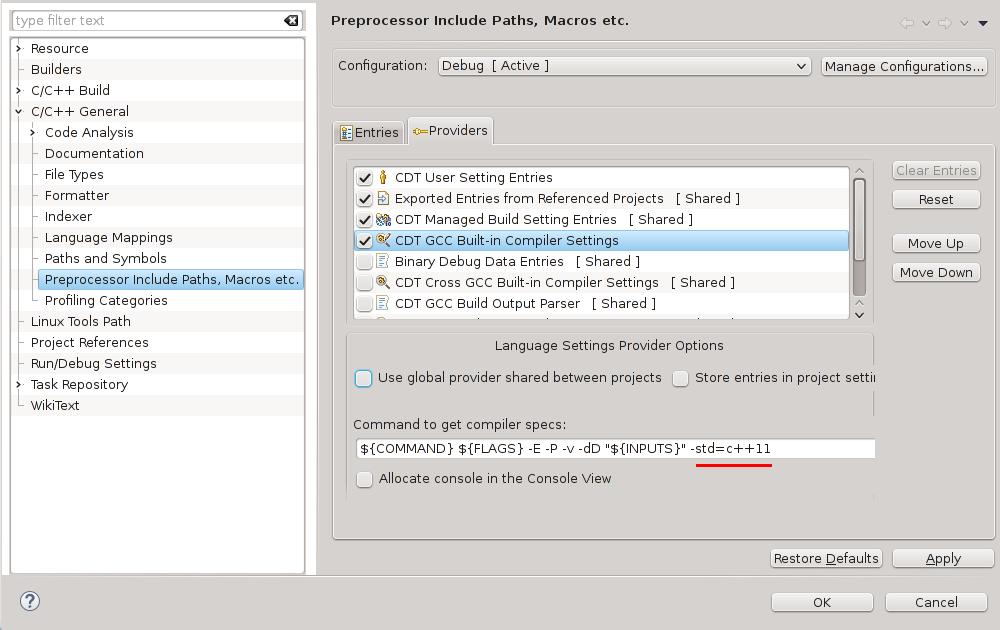Click the forward navigation arrow icon
Image resolution: width=1000 pixels, height=630 pixels.
pyautogui.click(x=945, y=23)
